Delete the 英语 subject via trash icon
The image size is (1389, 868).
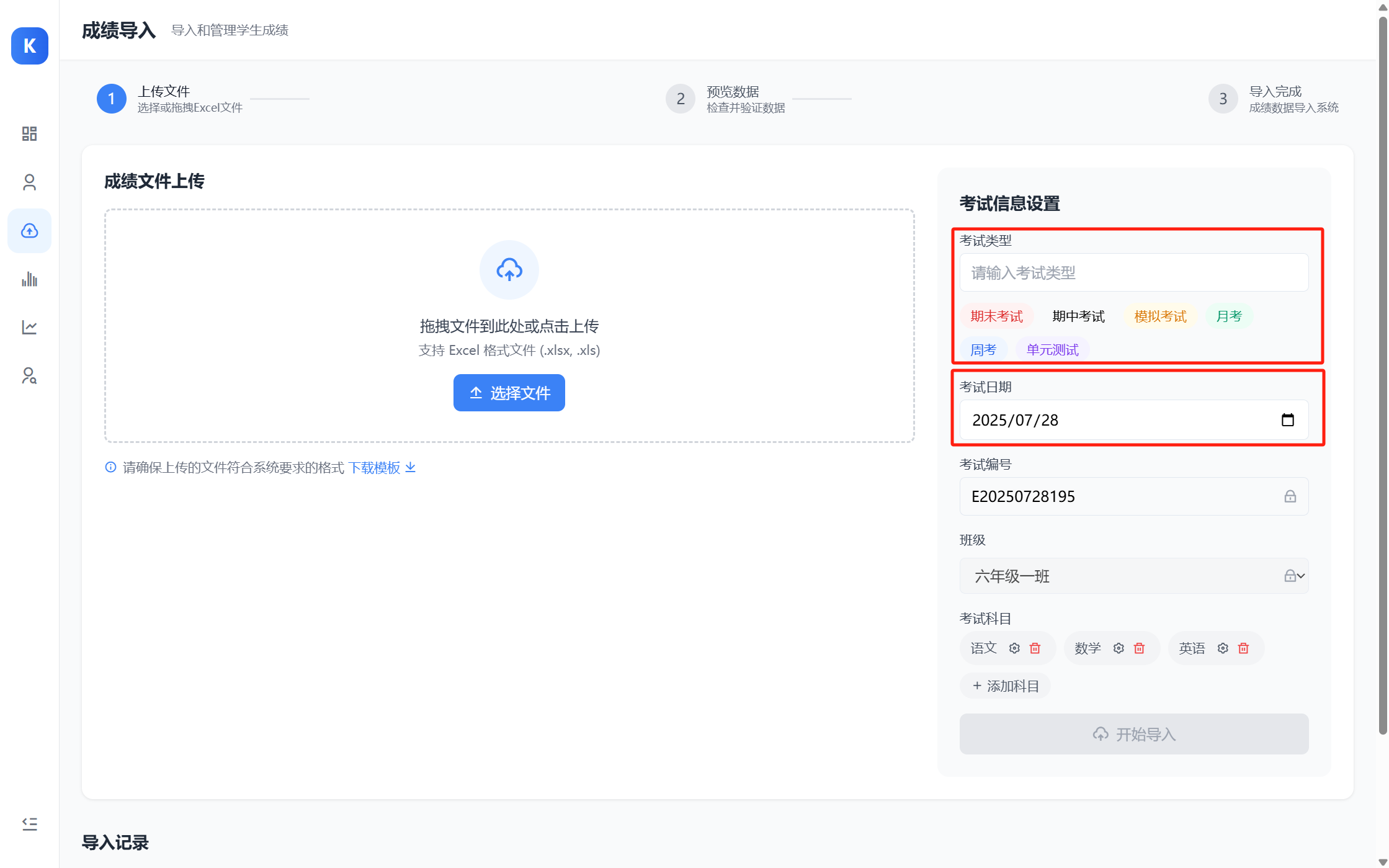click(x=1243, y=648)
